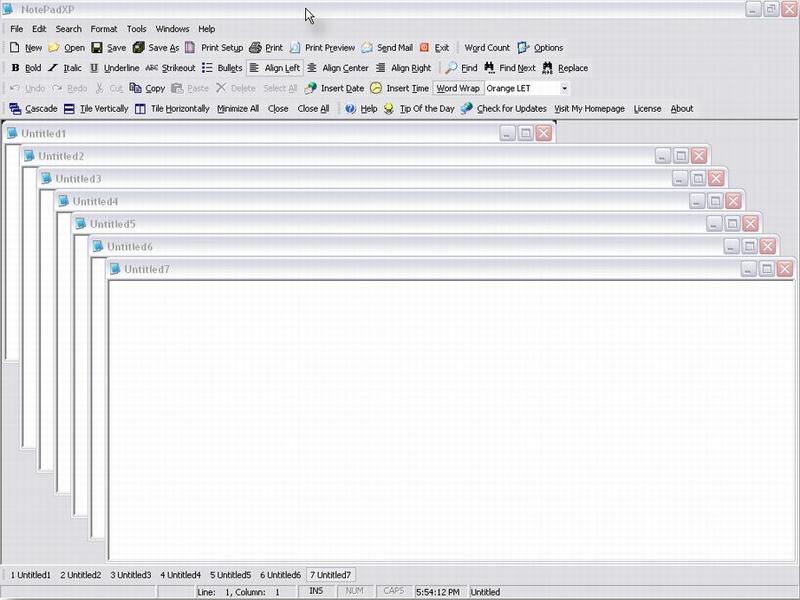This screenshot has width=800, height=600.
Task: Click the 5:54:12 PM status bar clock
Action: pyautogui.click(x=438, y=592)
